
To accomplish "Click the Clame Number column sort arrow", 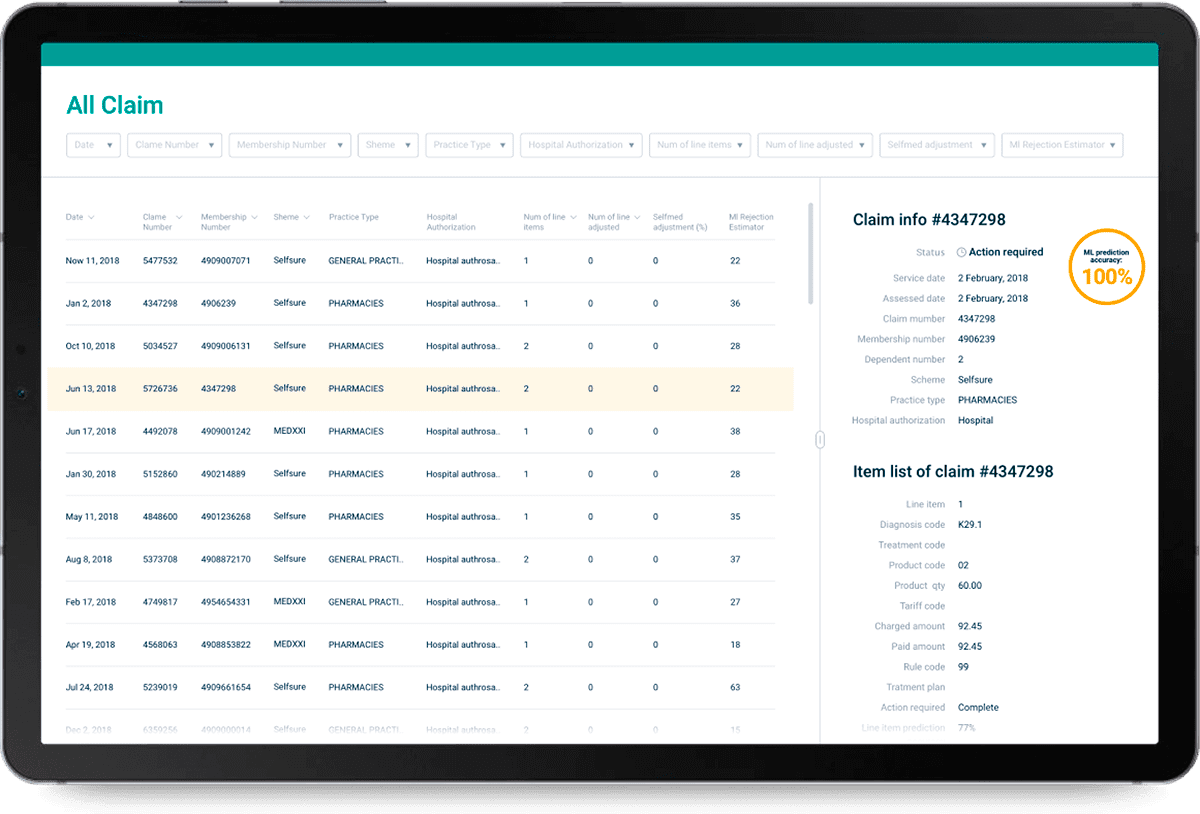I will (179, 217).
